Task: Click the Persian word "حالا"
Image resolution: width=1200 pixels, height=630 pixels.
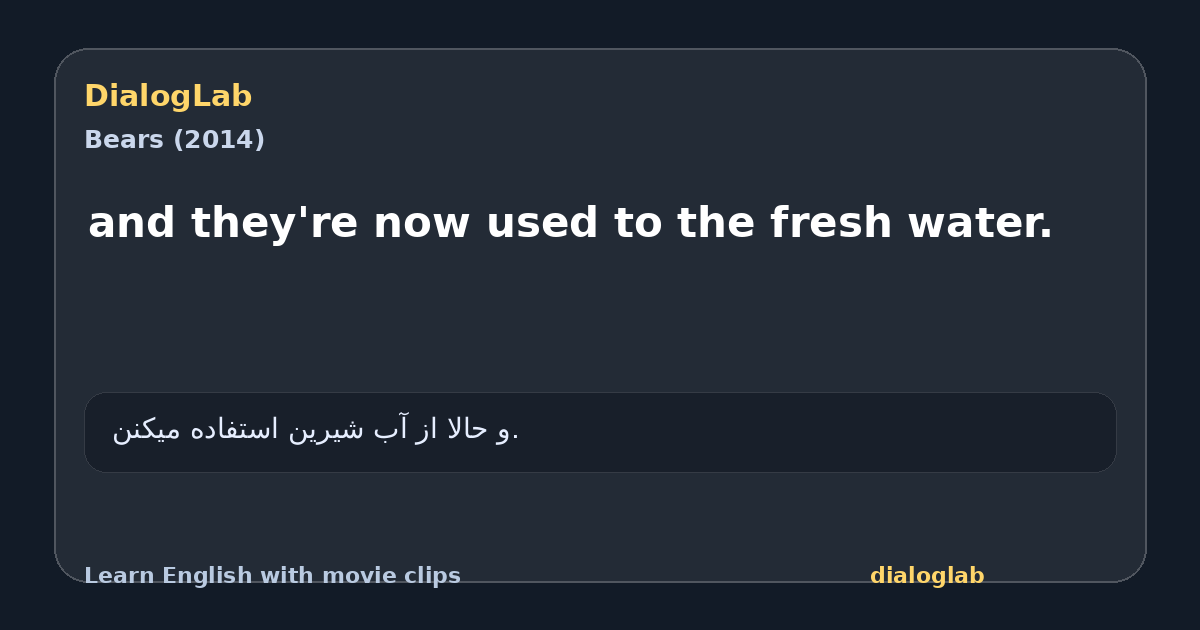Action: 465,429
